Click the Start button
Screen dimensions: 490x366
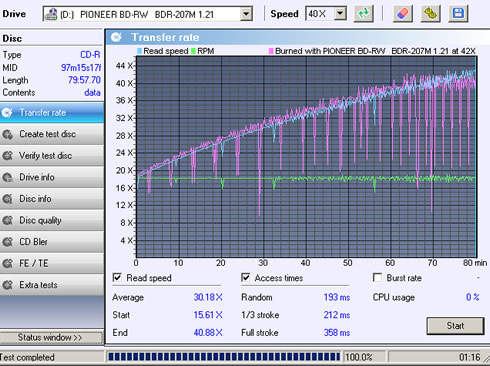(x=455, y=326)
